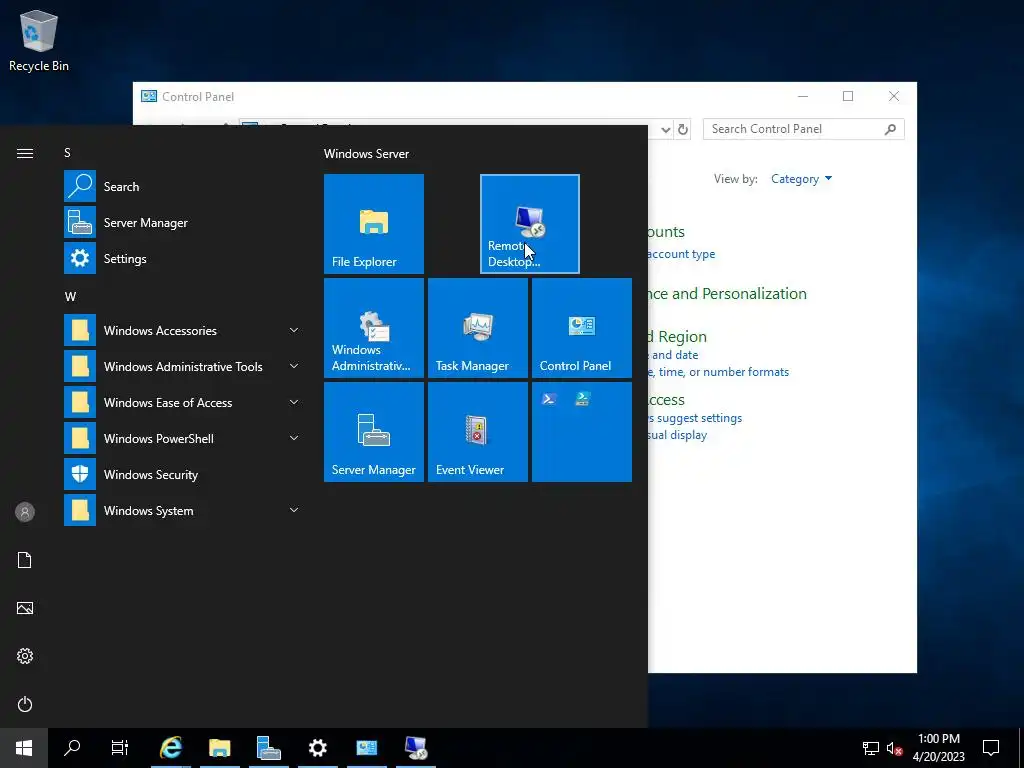Click the Control Panel search magnifier
The height and width of the screenshot is (768, 1024).
[890, 129]
